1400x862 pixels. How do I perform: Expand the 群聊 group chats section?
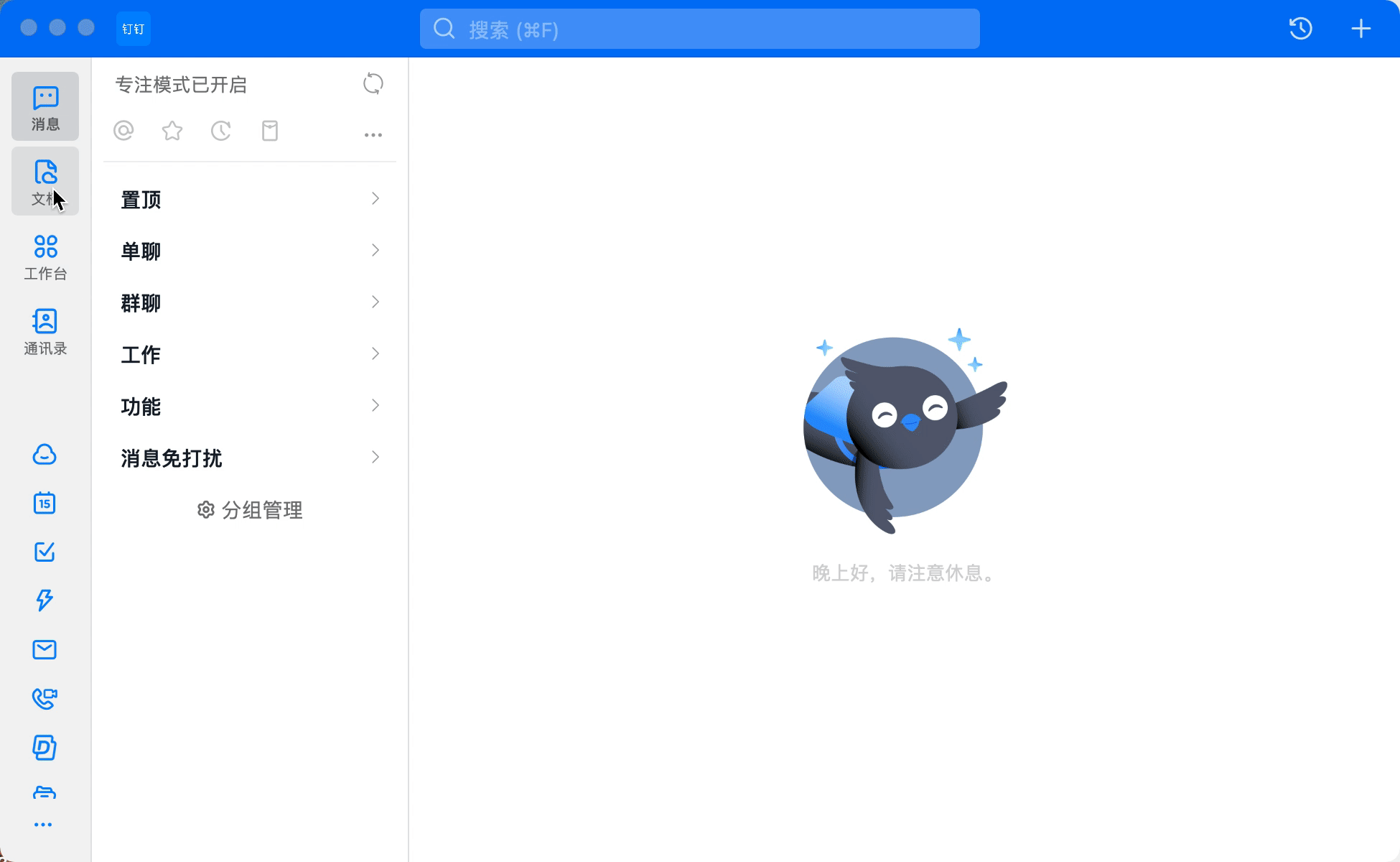pos(249,302)
